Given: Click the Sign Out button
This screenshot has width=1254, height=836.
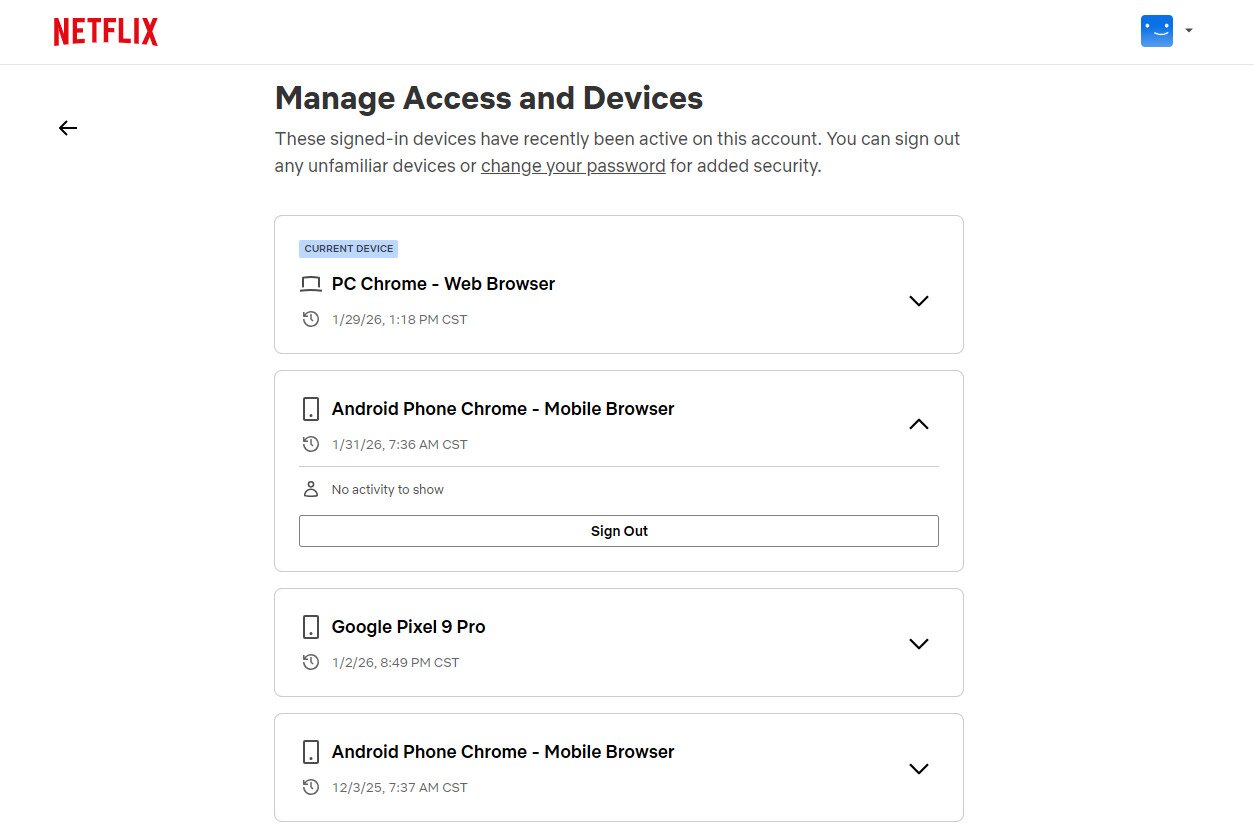Looking at the screenshot, I should 618,531.
